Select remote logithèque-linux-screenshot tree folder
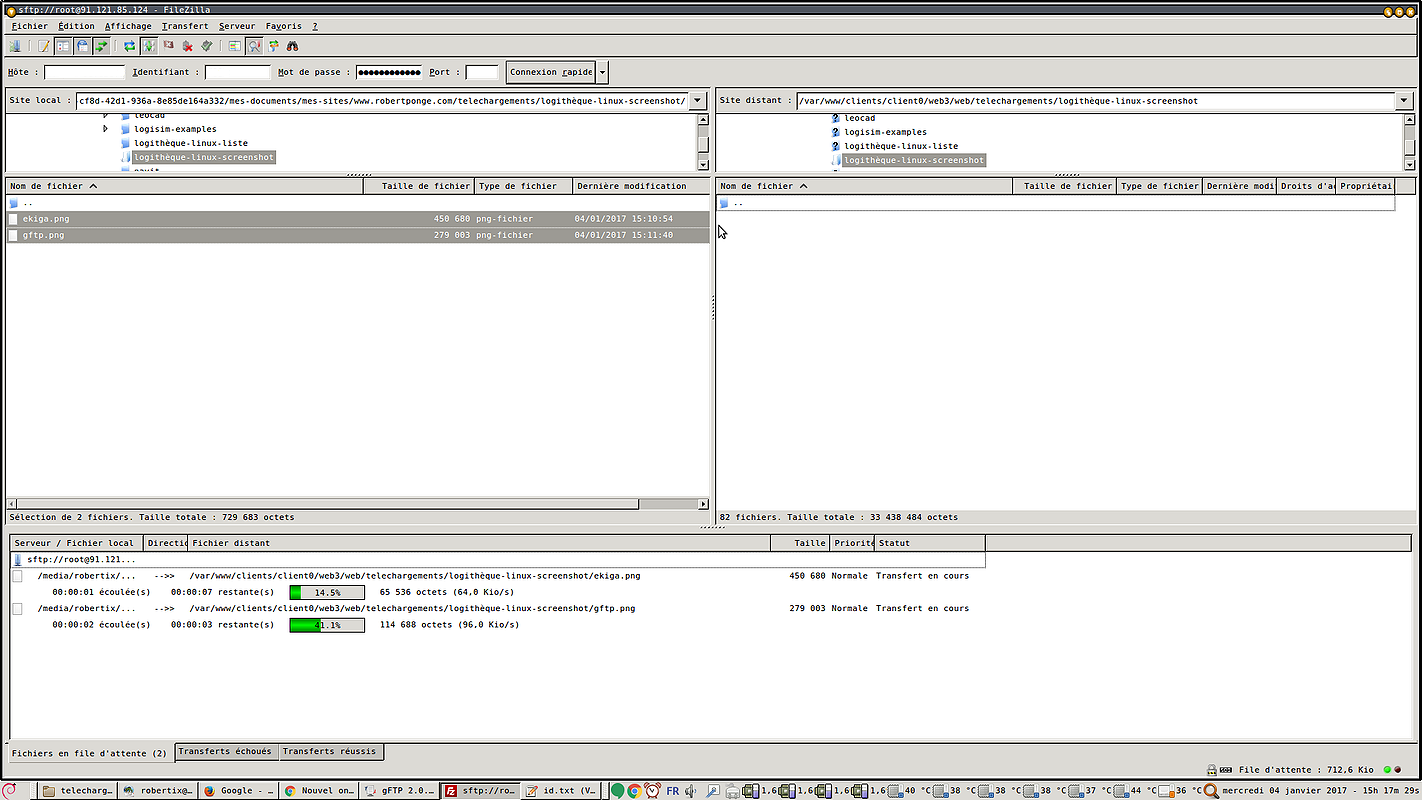Image resolution: width=1422 pixels, height=800 pixels. [x=914, y=160]
